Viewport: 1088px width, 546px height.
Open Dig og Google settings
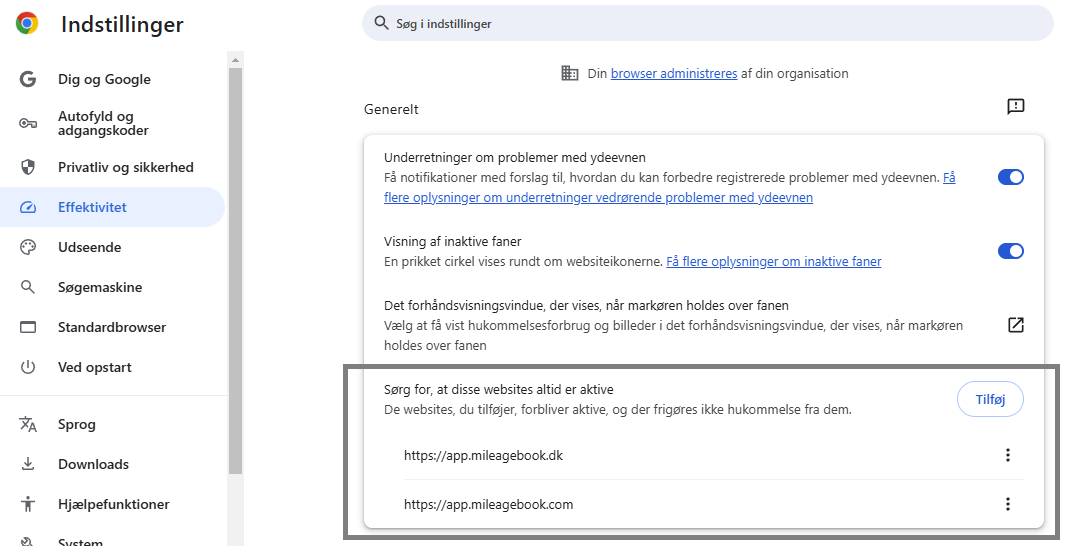tap(112, 79)
